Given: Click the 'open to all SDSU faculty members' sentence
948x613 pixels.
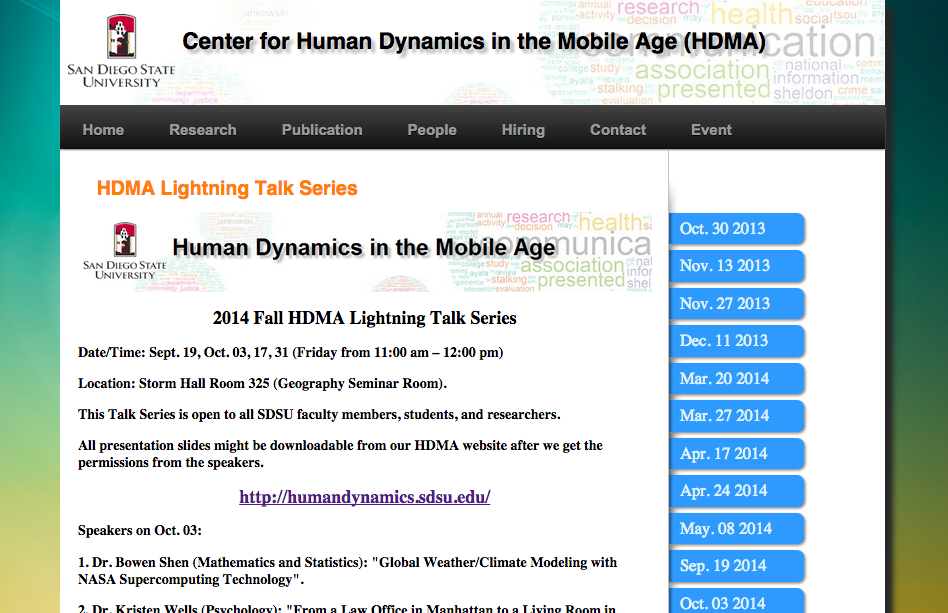Looking at the screenshot, I should click(x=319, y=415).
